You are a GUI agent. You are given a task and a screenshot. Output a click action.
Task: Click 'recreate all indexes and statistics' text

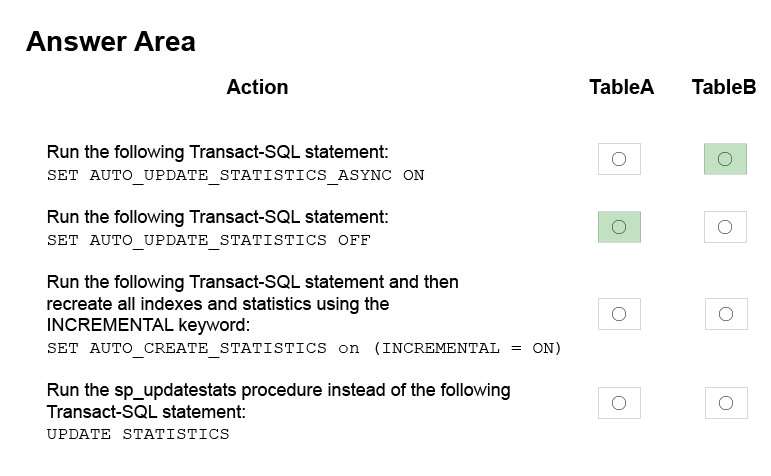click(179, 304)
